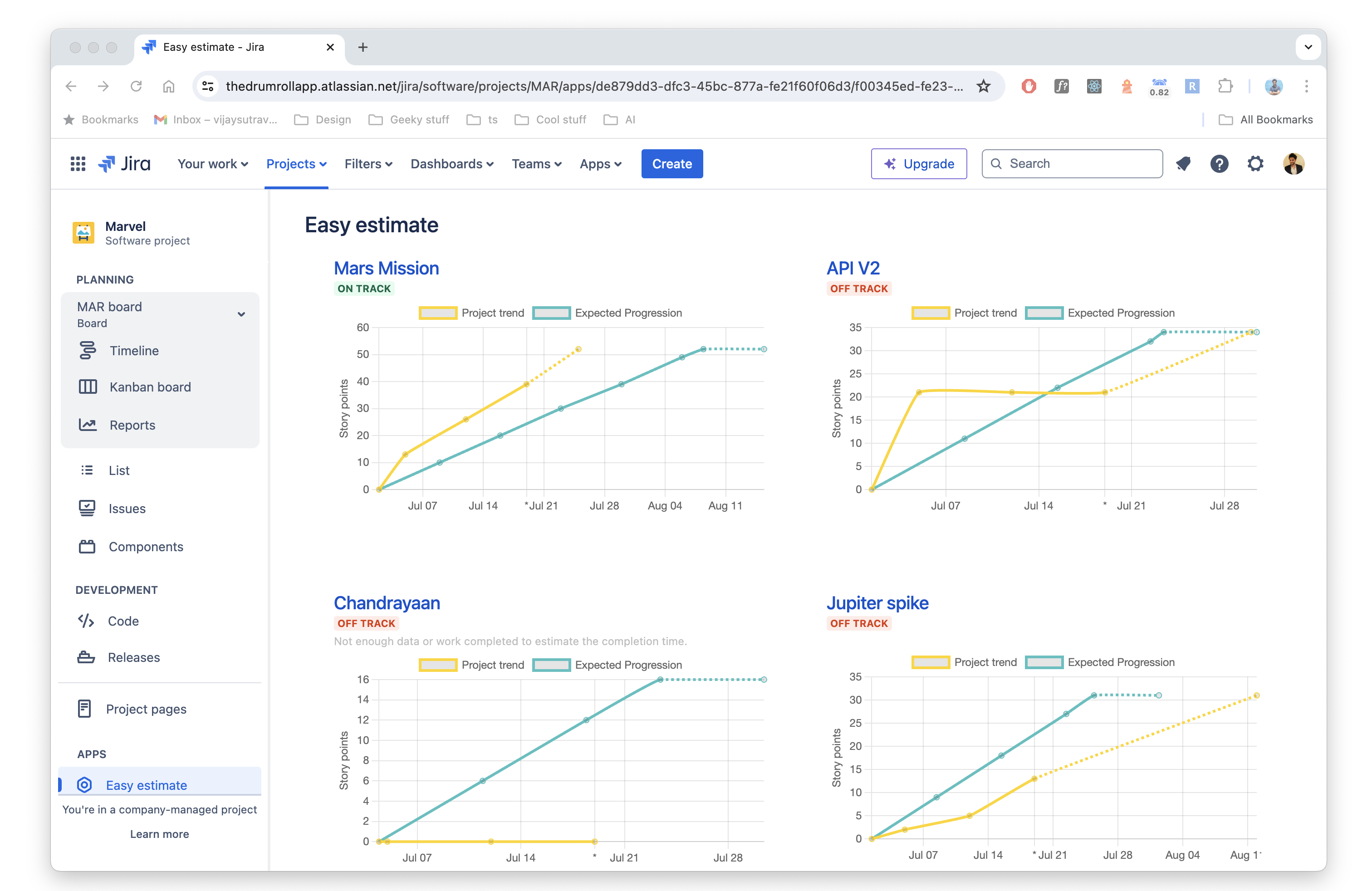1372x891 pixels.
Task: Open the Cool stuff bookmarks folder
Action: coord(550,119)
